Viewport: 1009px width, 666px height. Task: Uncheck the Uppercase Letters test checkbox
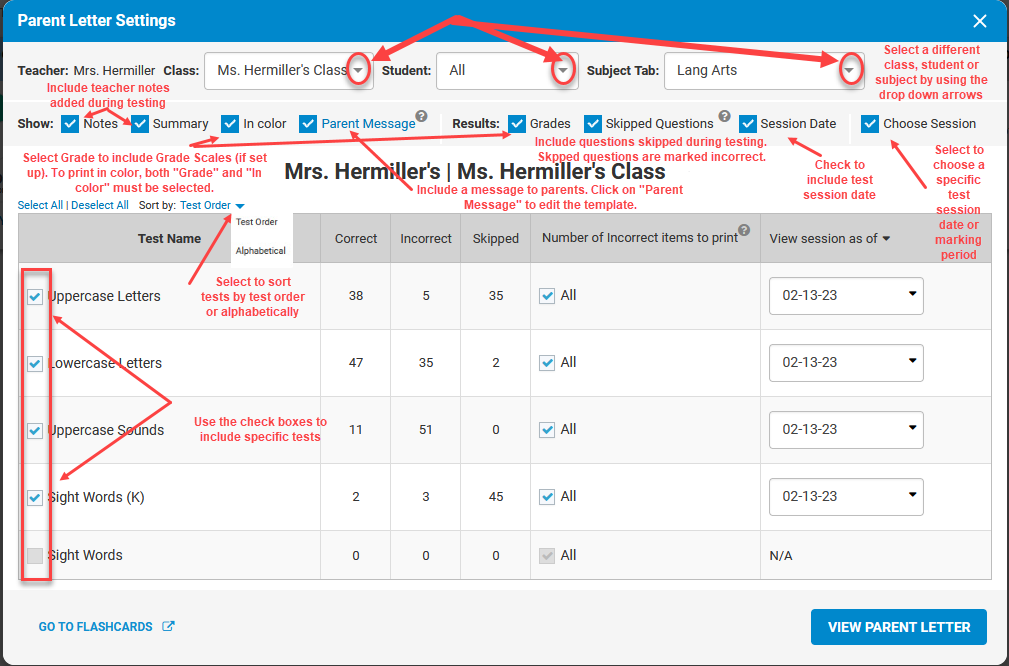click(x=35, y=296)
